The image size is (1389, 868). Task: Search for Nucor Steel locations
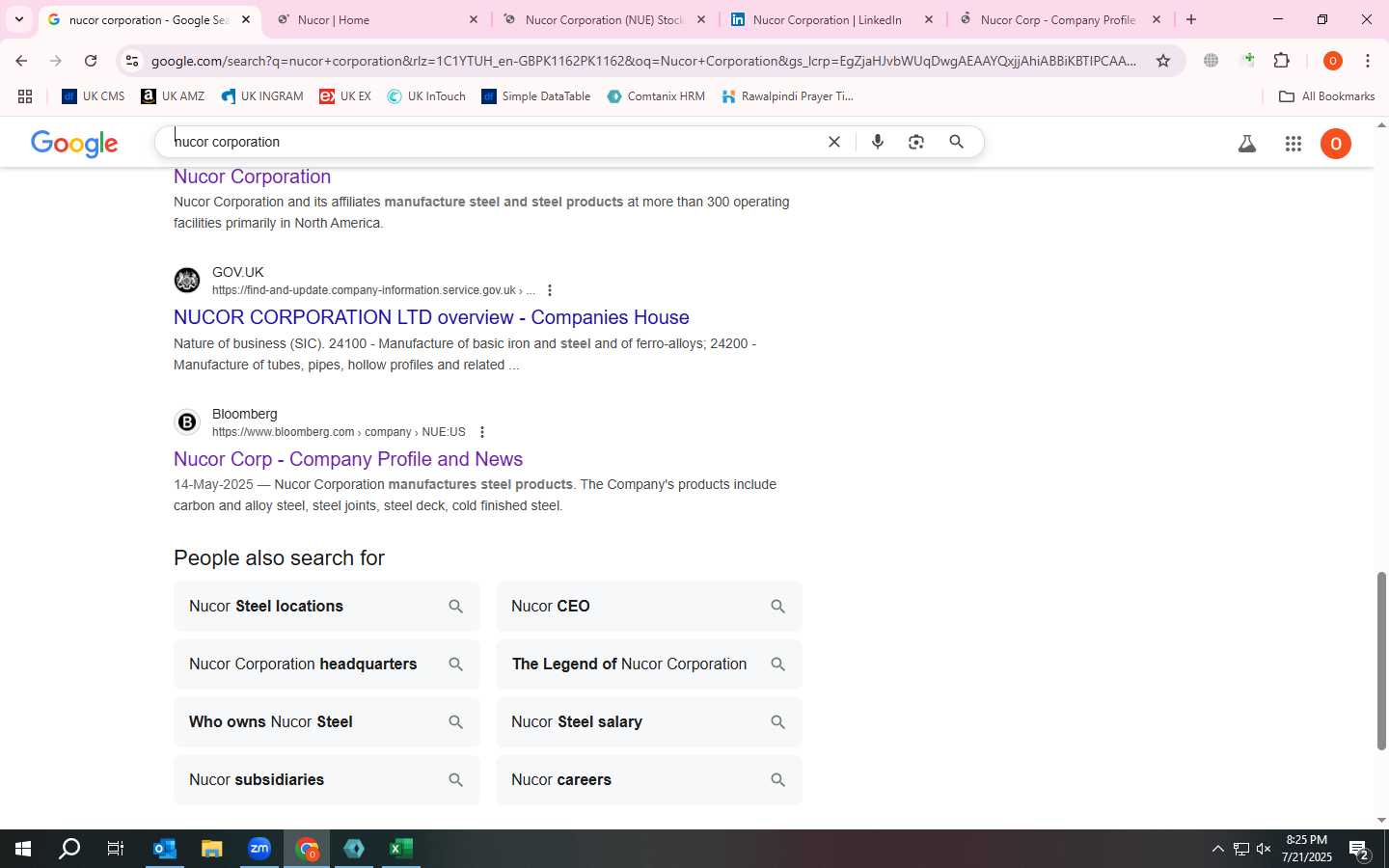tap(327, 607)
